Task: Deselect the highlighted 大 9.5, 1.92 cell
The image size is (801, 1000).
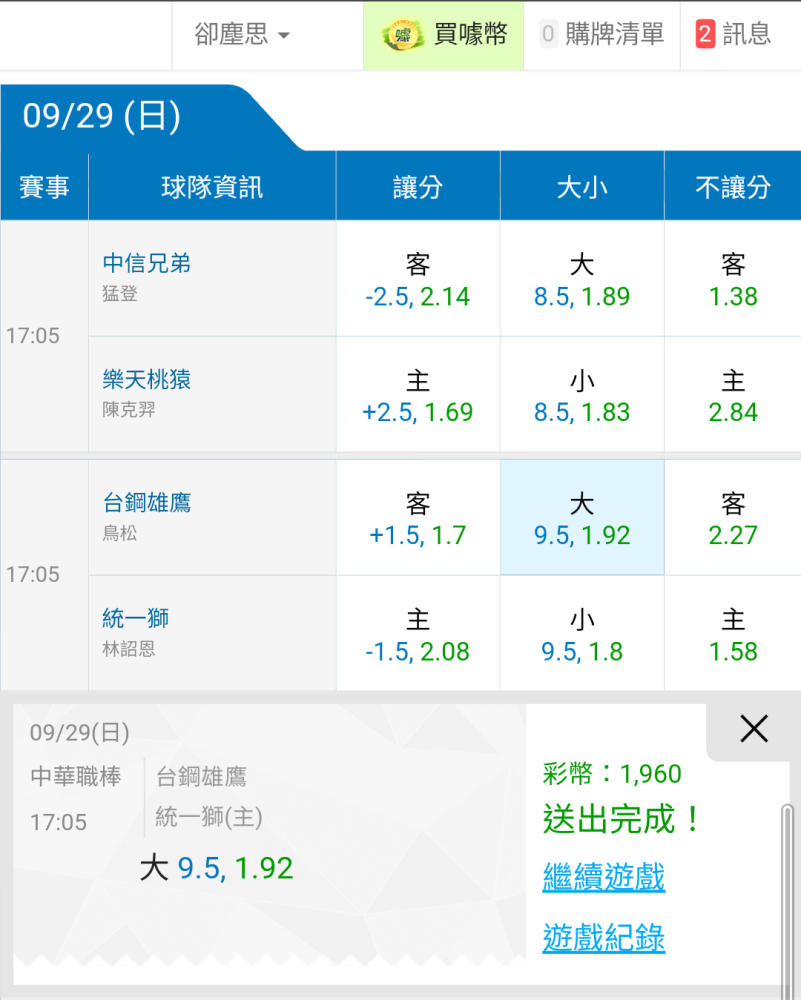Action: pyautogui.click(x=582, y=518)
